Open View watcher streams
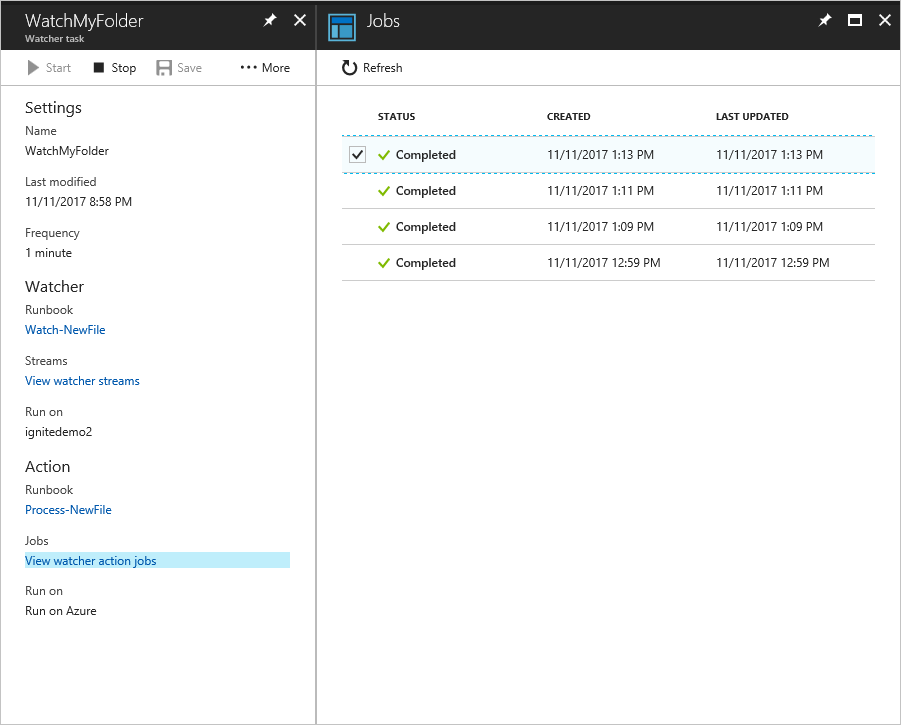This screenshot has width=901, height=725. click(x=82, y=380)
